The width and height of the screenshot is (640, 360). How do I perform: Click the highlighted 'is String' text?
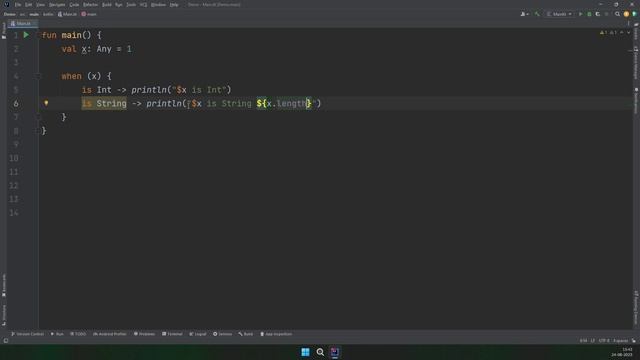tap(104, 104)
